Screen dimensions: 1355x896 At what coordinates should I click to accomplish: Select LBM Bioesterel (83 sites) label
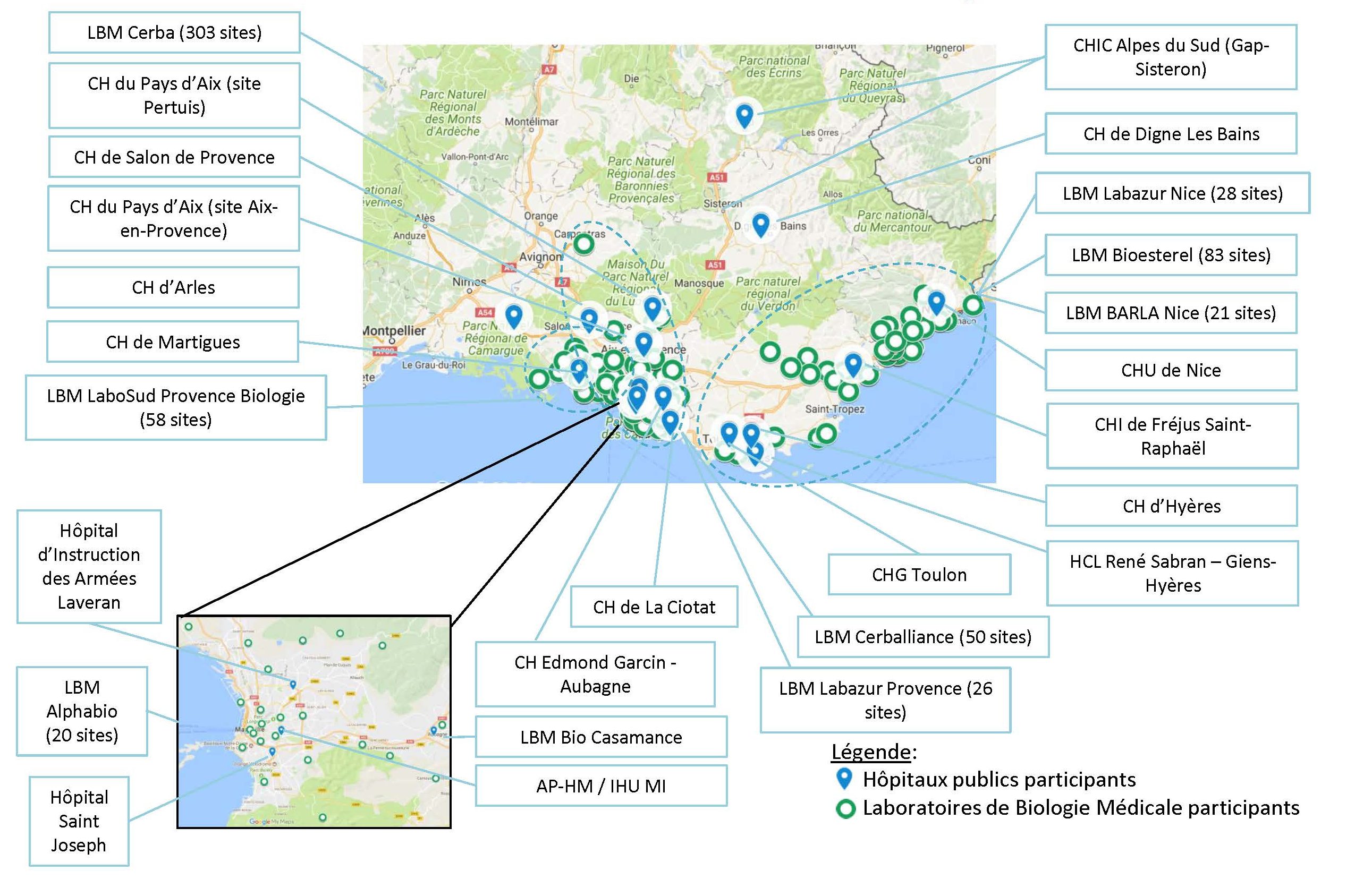click(x=1171, y=255)
